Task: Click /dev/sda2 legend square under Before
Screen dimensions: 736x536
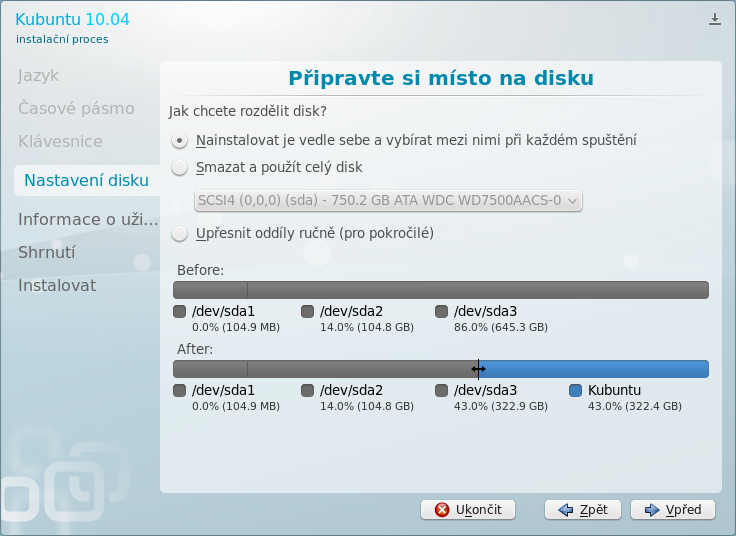Action: click(x=307, y=312)
